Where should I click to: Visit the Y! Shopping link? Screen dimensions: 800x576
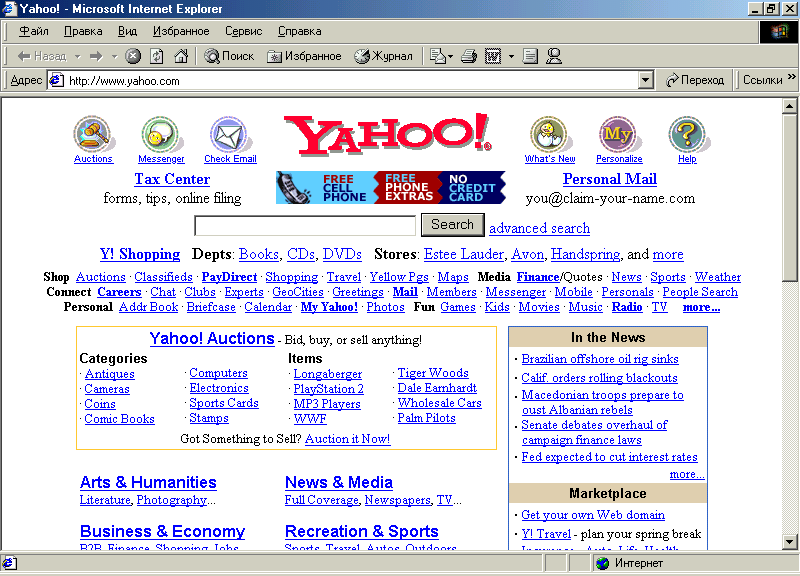[140, 254]
